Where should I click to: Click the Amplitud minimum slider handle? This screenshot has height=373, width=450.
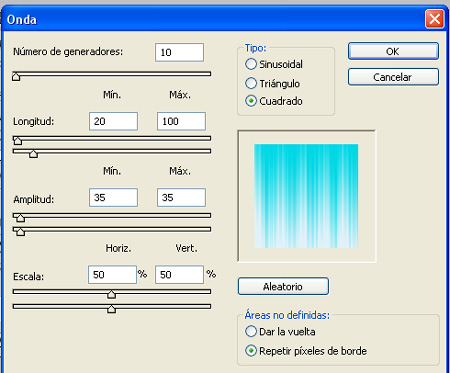coord(20,218)
